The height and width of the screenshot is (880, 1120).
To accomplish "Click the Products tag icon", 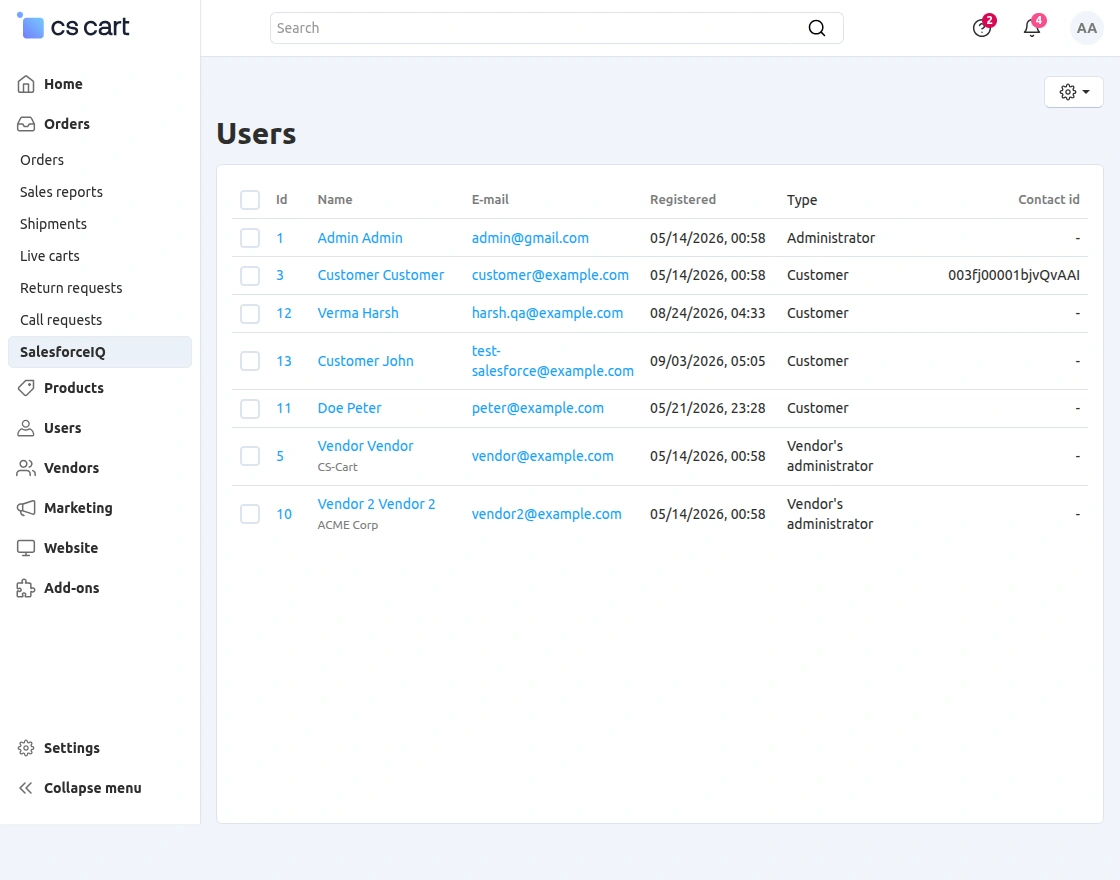I will [x=26, y=388].
